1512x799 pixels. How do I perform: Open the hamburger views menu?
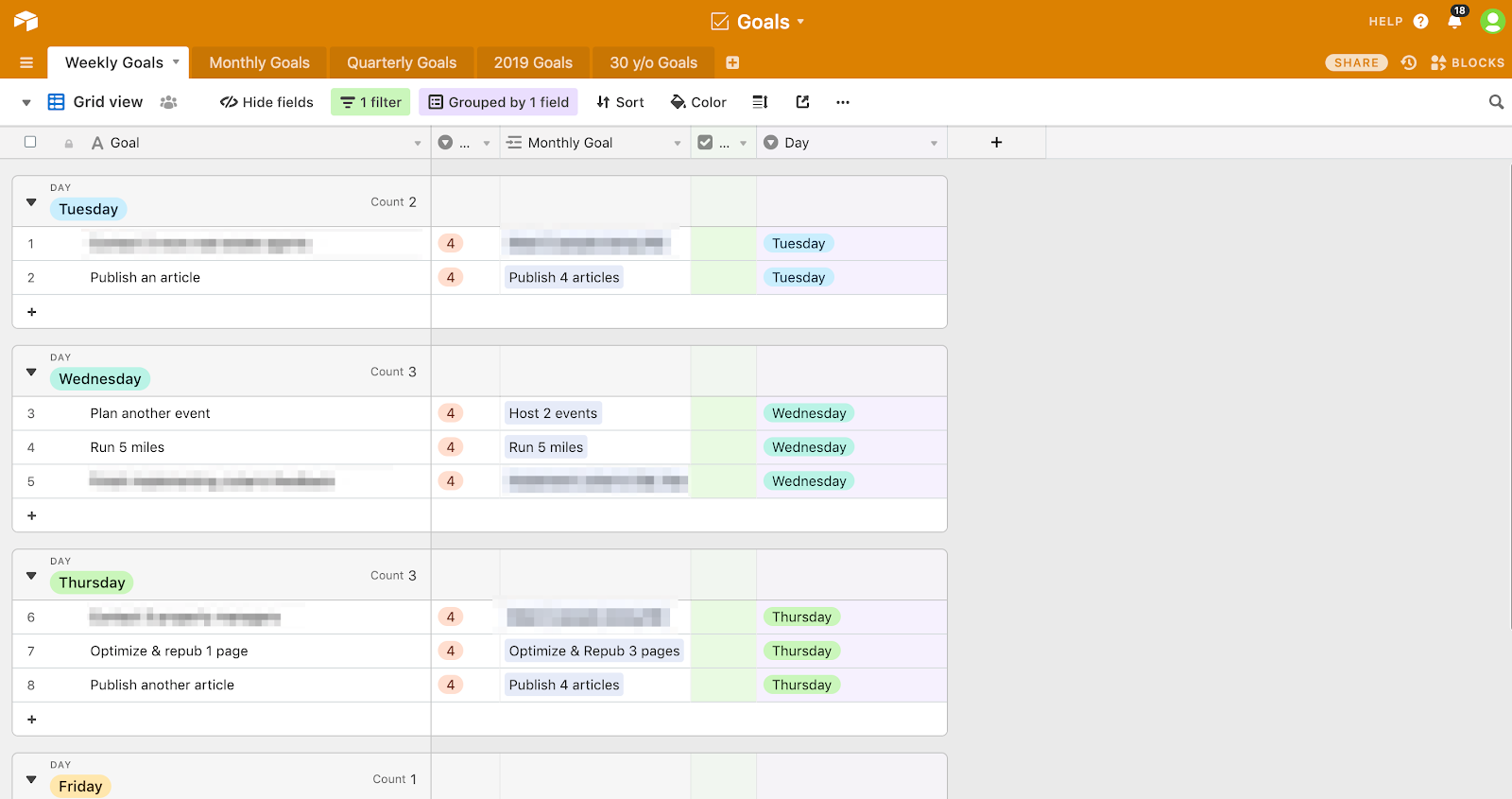point(26,62)
